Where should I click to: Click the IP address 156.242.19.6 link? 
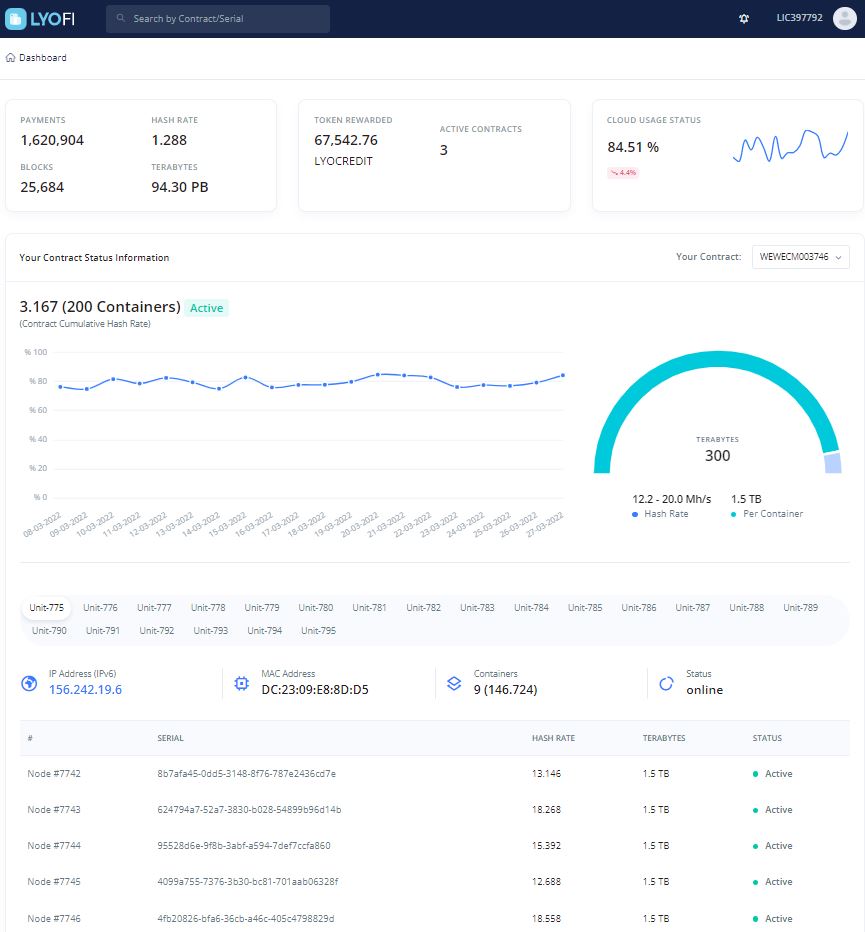85,689
